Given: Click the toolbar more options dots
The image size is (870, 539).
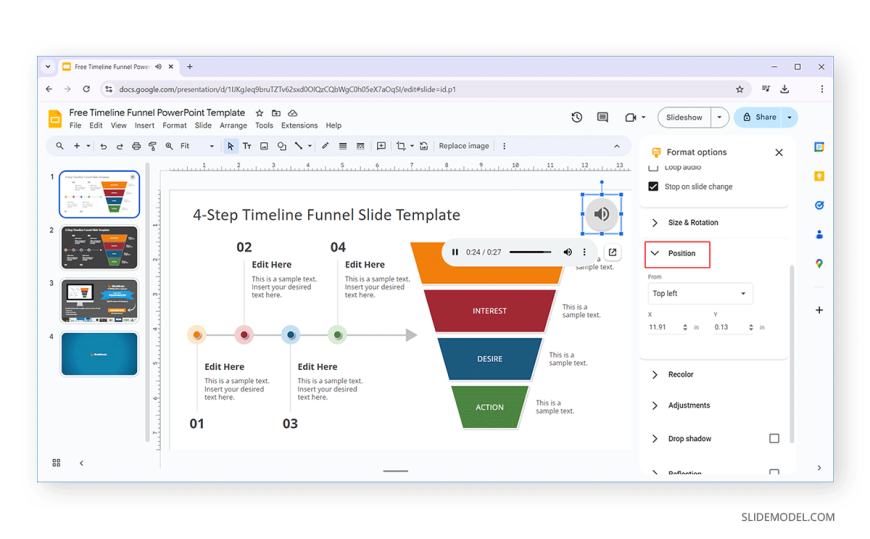Looking at the screenshot, I should coord(504,146).
